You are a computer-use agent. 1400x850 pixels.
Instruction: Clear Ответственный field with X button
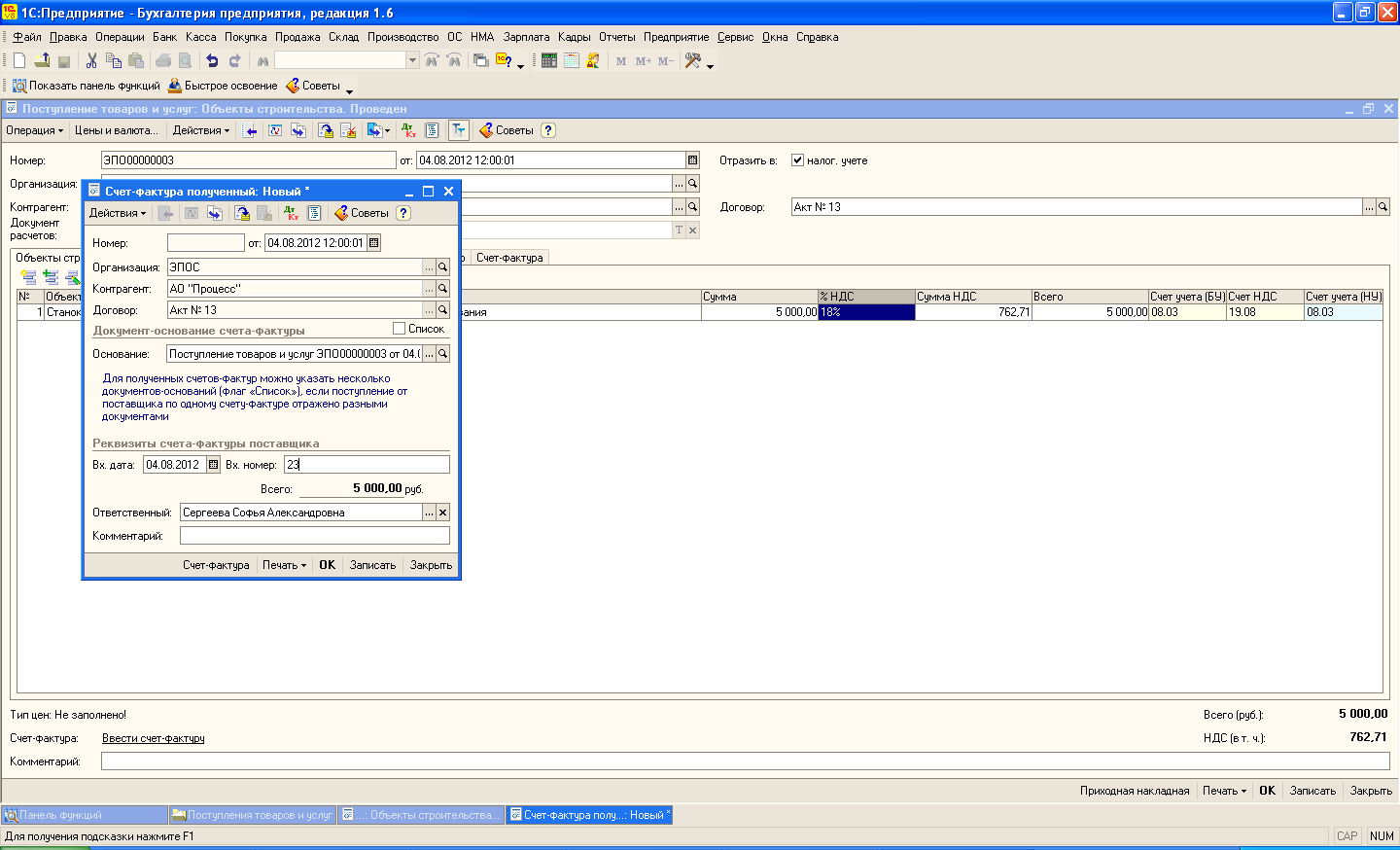pos(443,513)
